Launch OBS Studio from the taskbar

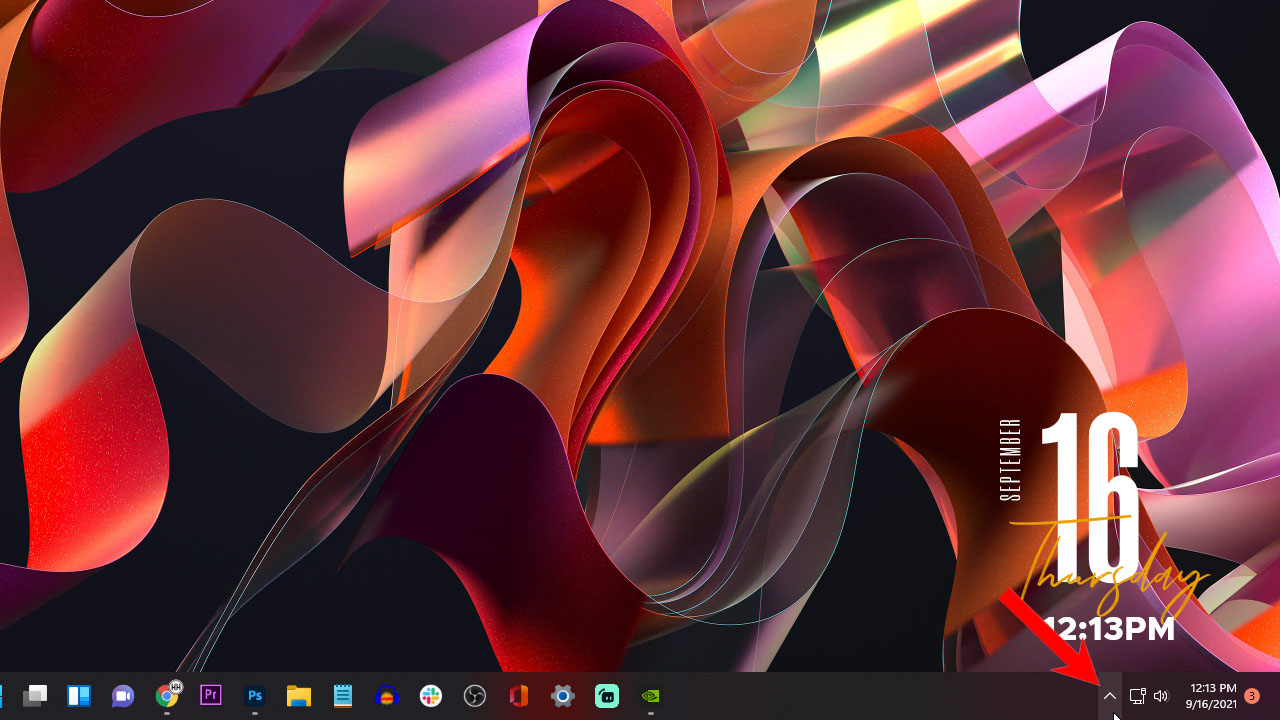coord(474,695)
